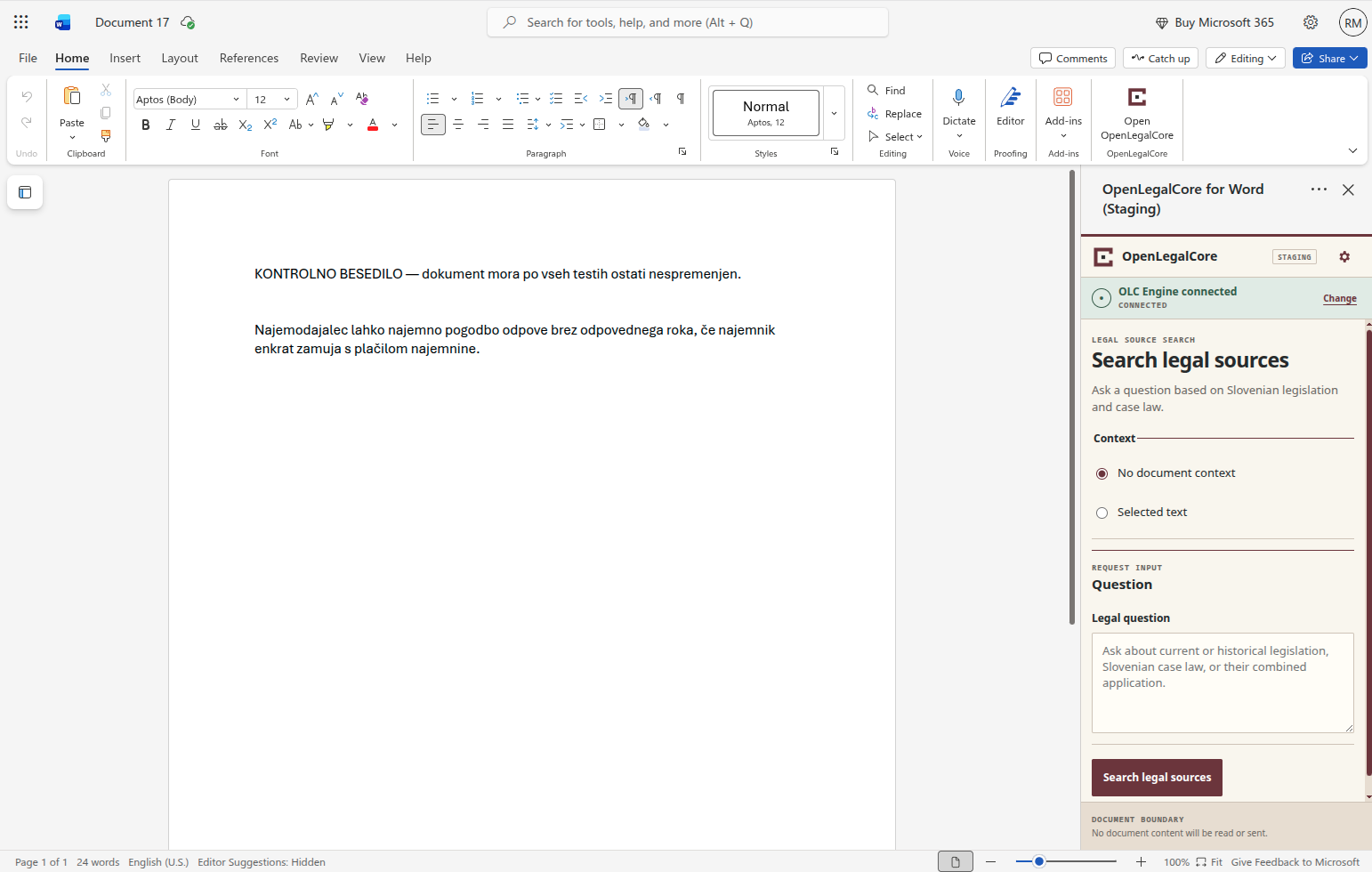The height and width of the screenshot is (872, 1372).
Task: Open the File menu
Action: pyautogui.click(x=28, y=58)
